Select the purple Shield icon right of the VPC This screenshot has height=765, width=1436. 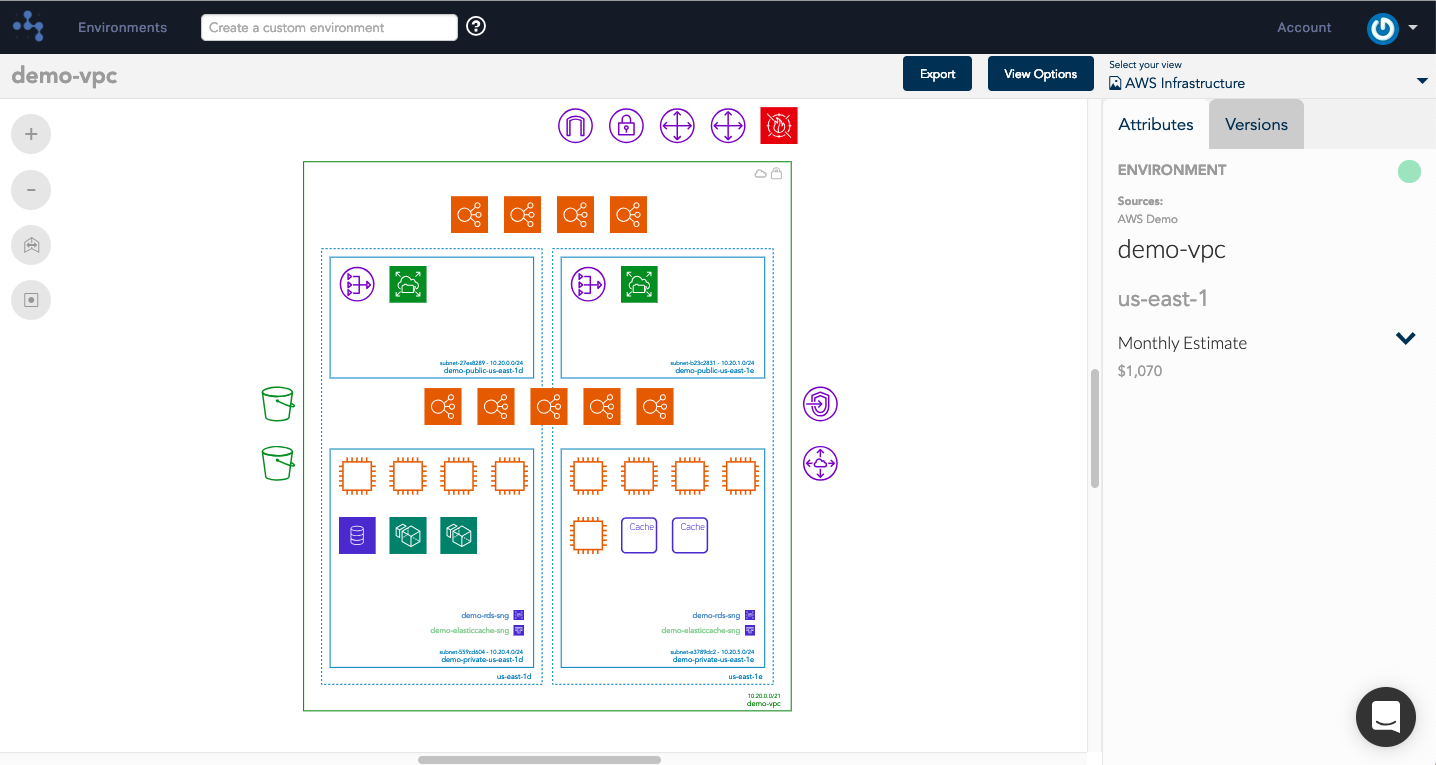pos(820,404)
